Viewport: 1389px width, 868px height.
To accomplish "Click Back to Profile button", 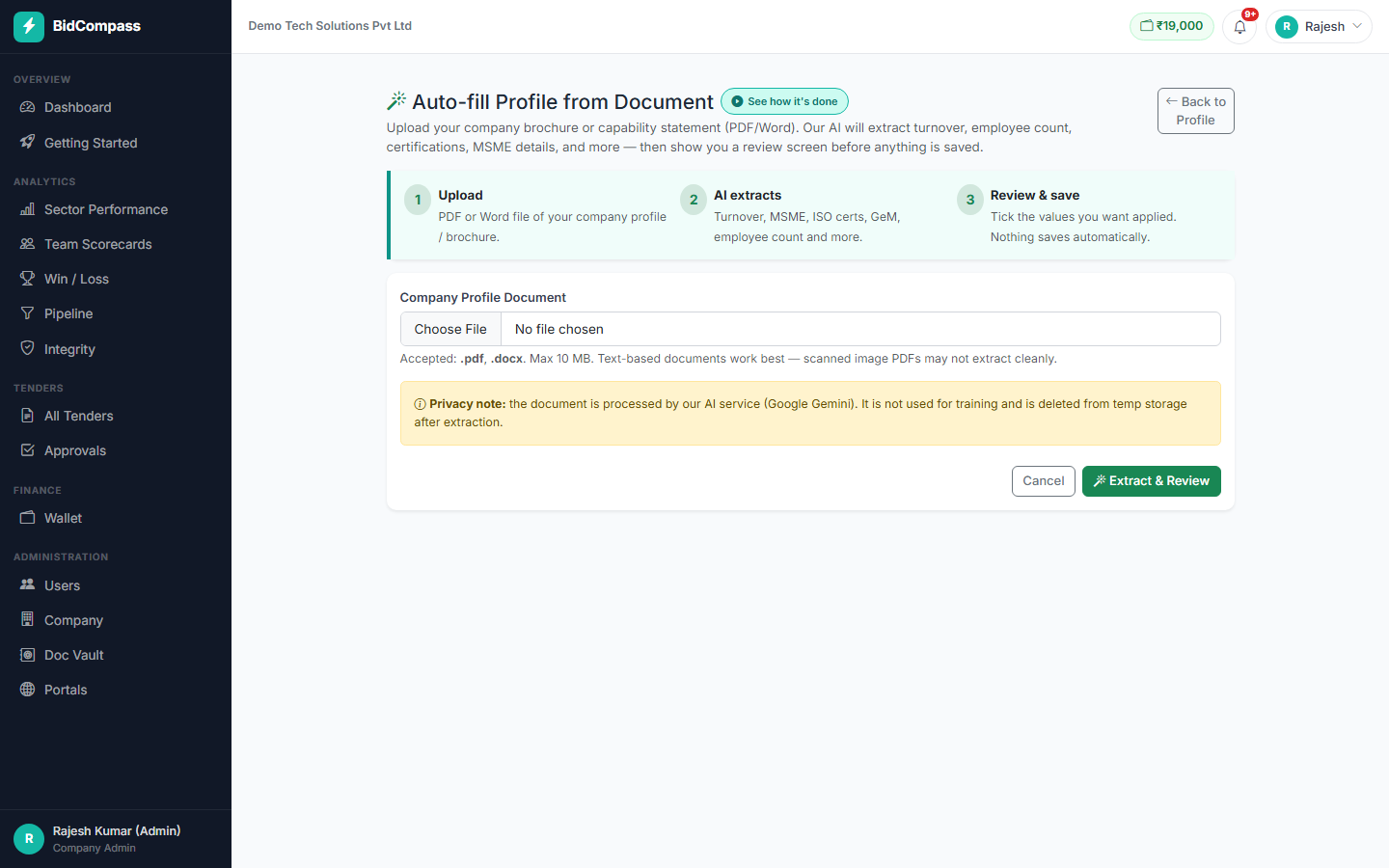I will 1195,111.
